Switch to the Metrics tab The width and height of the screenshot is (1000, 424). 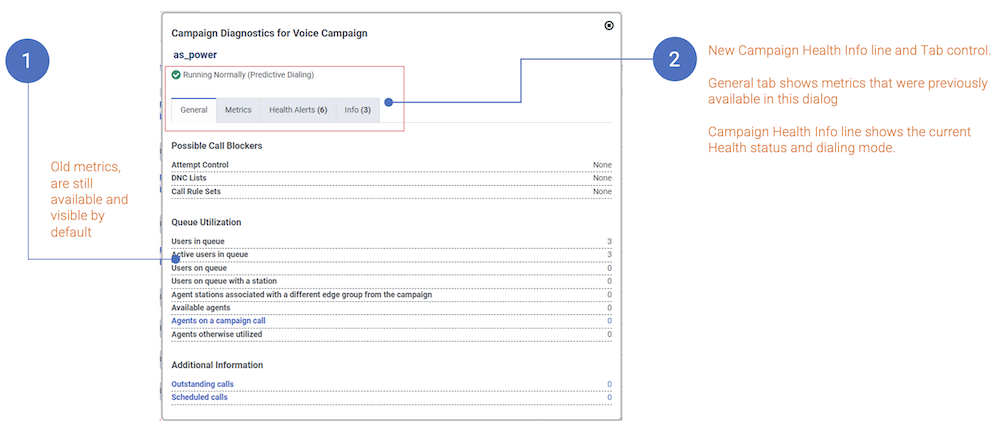coord(239,110)
